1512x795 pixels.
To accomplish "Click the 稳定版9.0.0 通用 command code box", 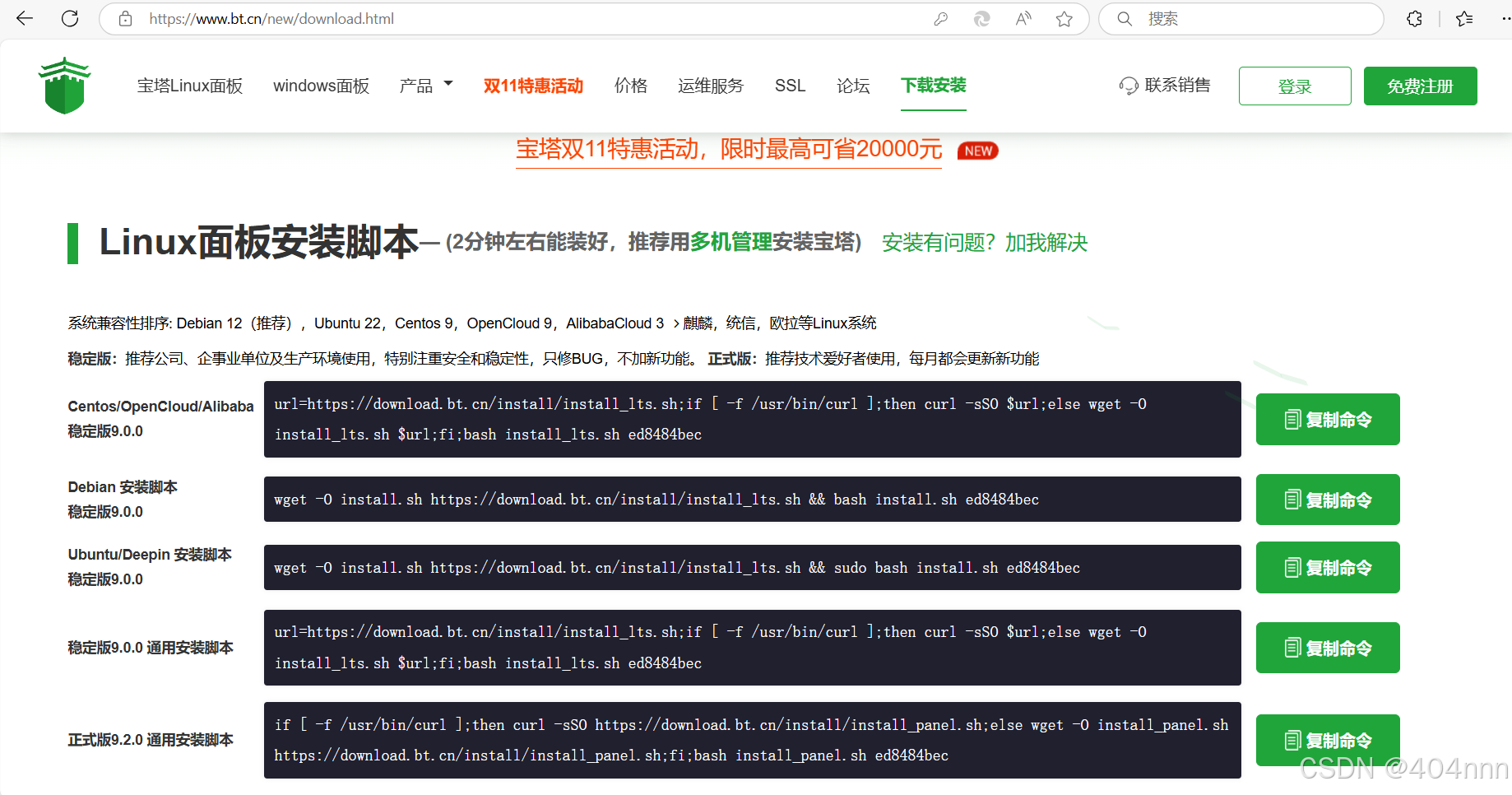I will point(753,648).
